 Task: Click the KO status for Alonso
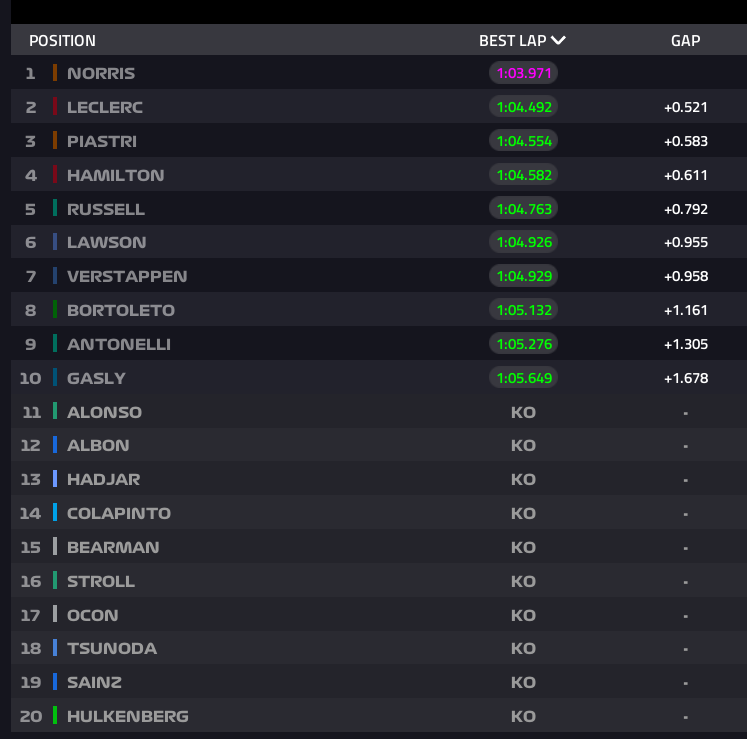(x=523, y=412)
